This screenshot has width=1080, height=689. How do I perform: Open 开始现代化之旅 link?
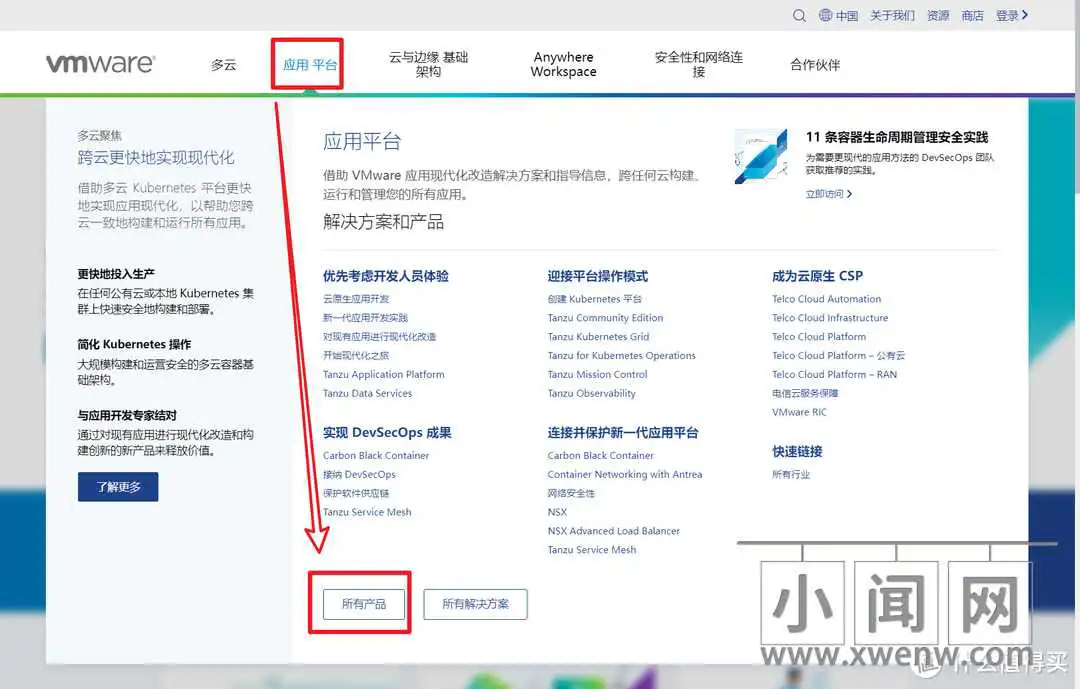(x=356, y=356)
